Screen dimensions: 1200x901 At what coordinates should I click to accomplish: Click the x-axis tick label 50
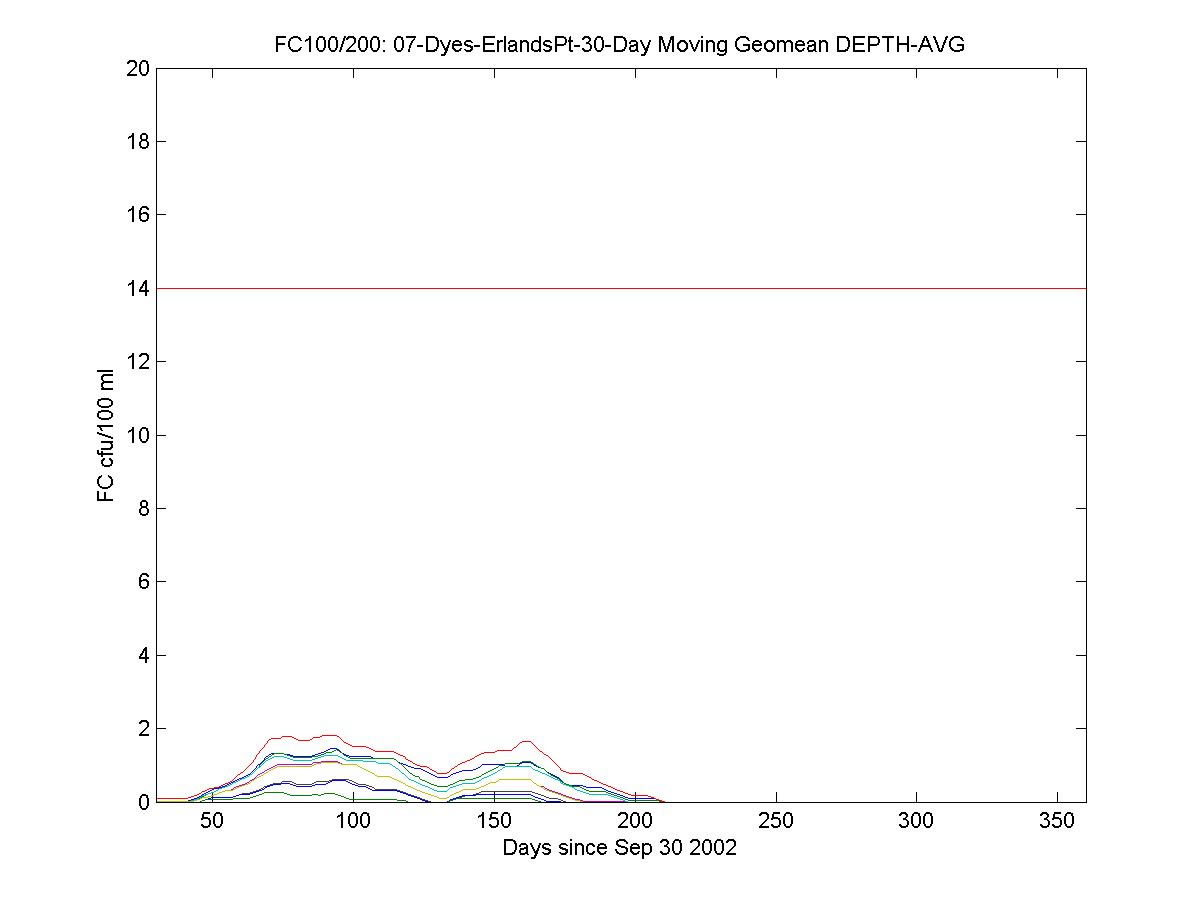(x=212, y=822)
